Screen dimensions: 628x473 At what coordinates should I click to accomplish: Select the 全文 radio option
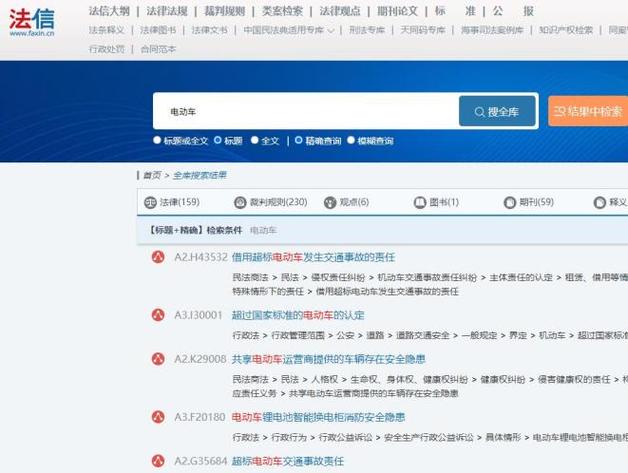click(255, 140)
